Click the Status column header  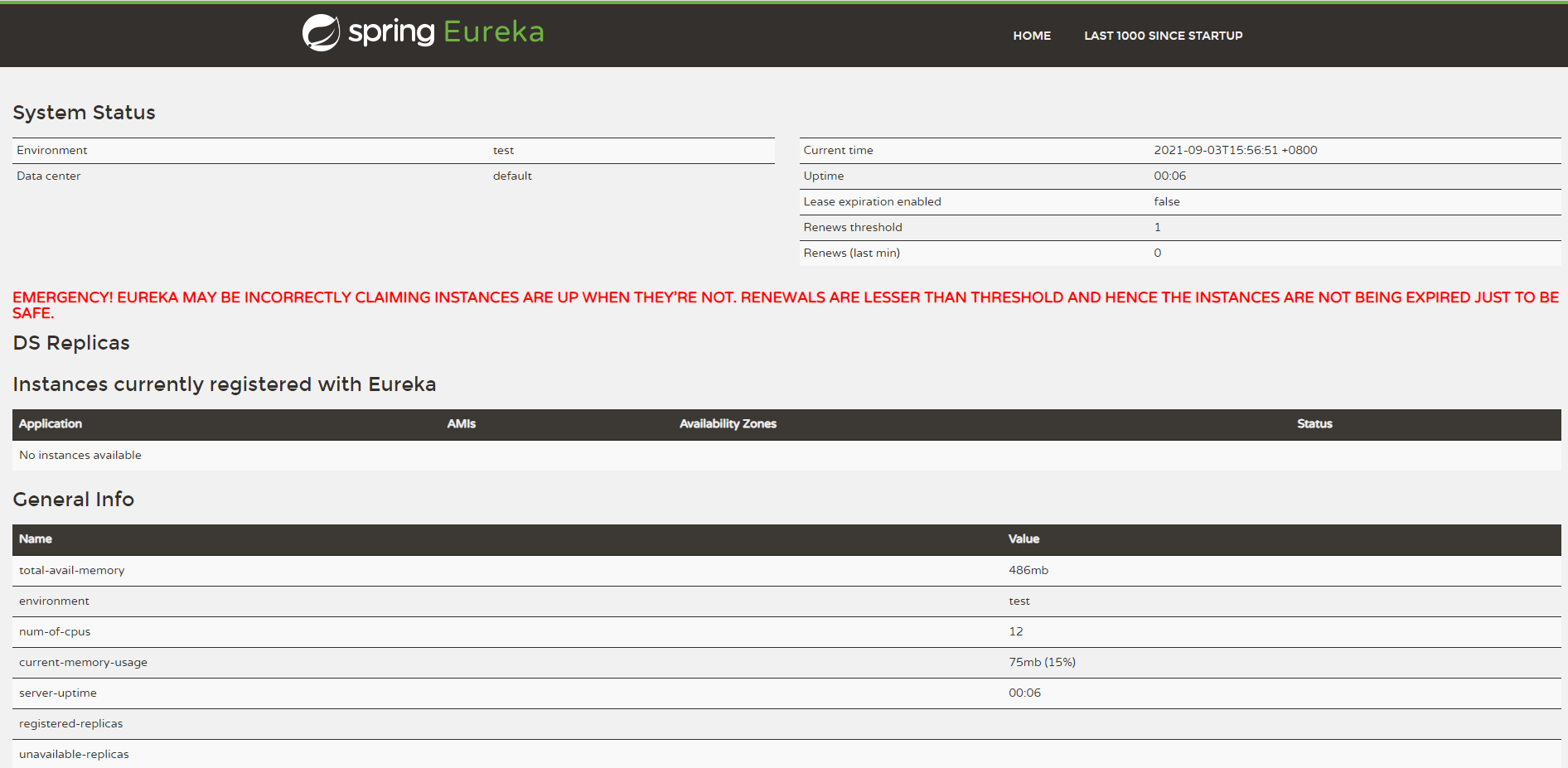[x=1314, y=423]
